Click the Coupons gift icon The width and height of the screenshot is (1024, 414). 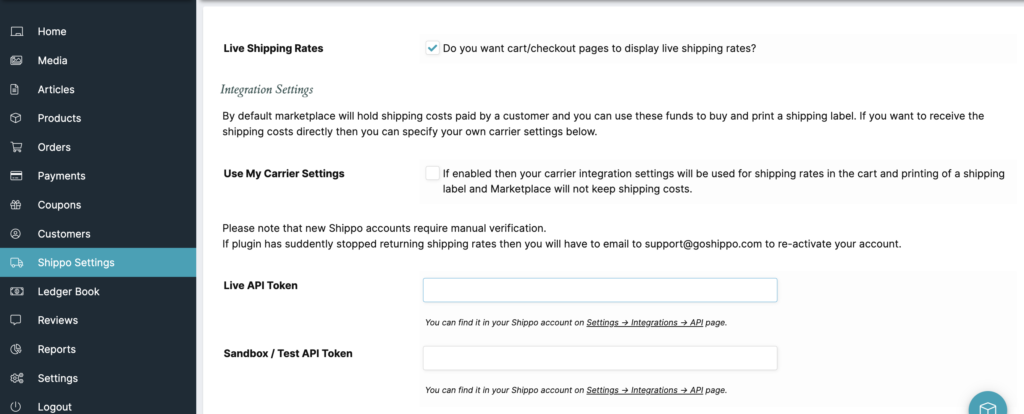(16, 205)
